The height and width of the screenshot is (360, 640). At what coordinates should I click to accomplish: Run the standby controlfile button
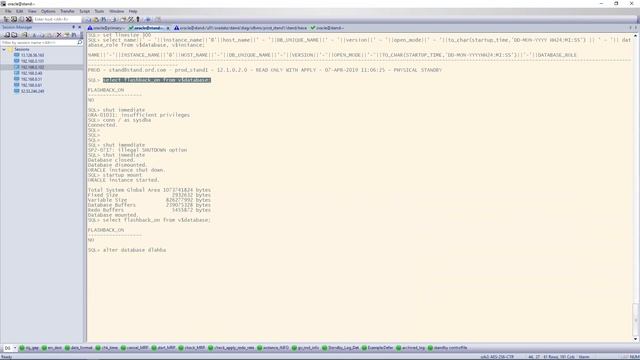click(447, 348)
